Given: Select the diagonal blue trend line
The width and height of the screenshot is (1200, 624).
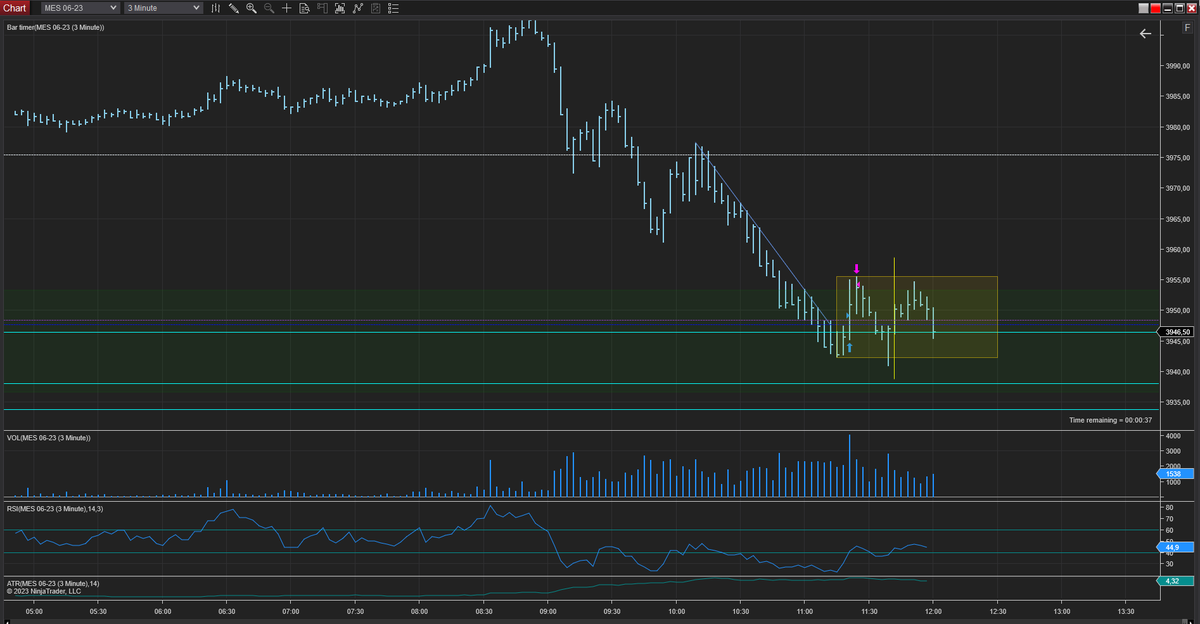Looking at the screenshot, I should (765, 234).
